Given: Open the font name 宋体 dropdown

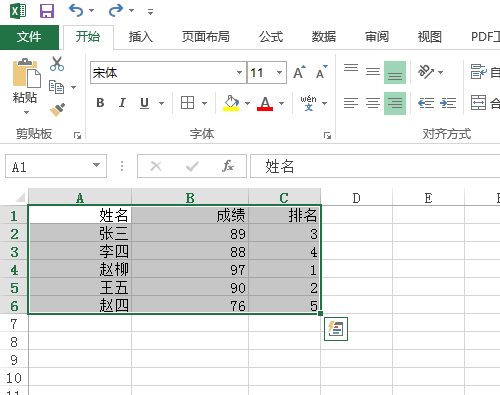Looking at the screenshot, I should [x=239, y=72].
